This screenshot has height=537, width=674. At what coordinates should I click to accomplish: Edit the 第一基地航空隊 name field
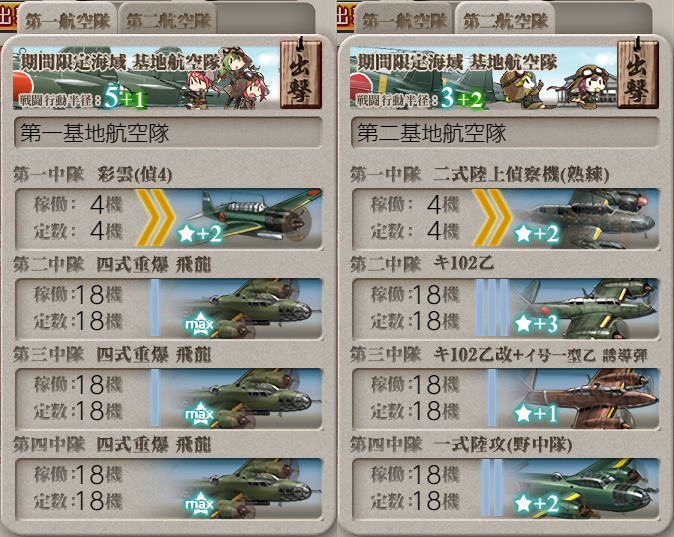168,133
